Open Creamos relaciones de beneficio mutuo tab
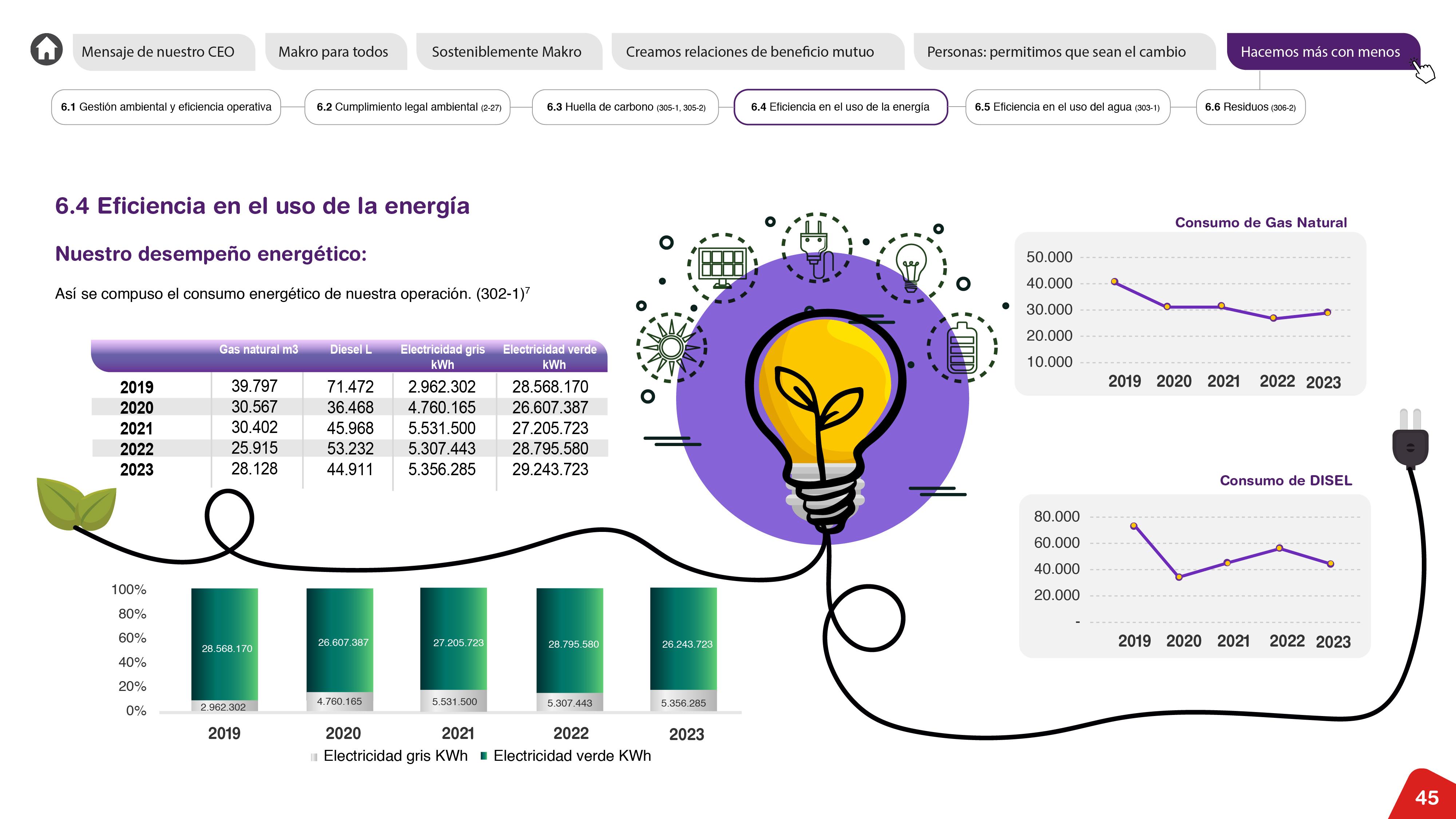 tap(750, 52)
